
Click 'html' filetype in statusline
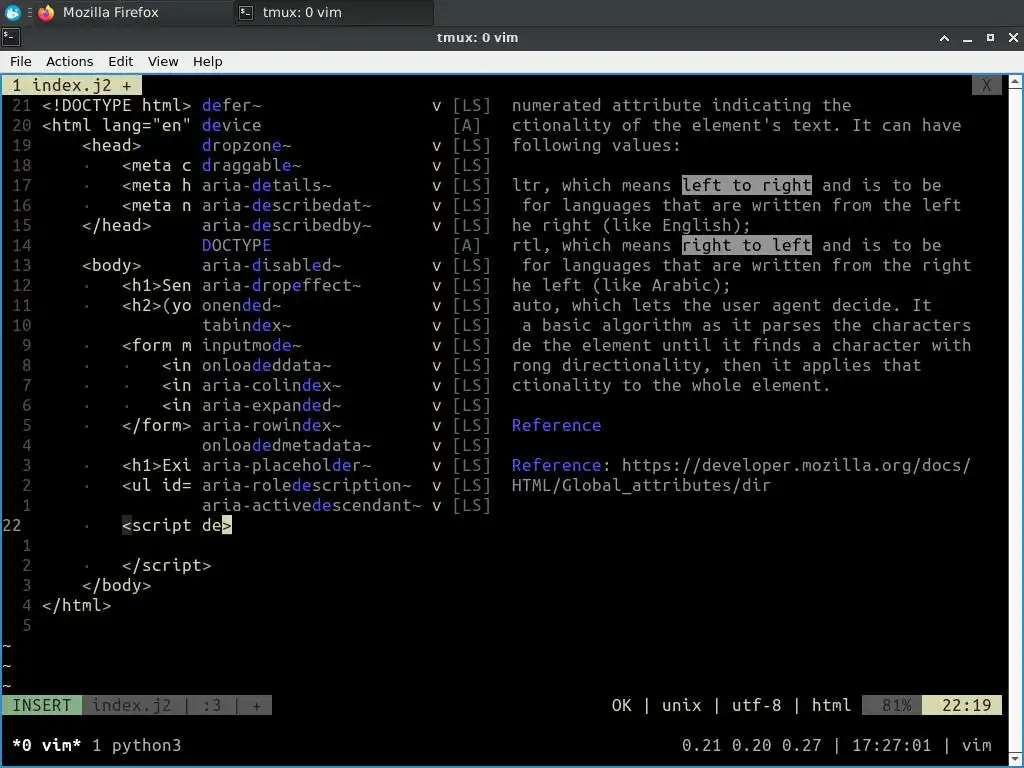click(831, 705)
